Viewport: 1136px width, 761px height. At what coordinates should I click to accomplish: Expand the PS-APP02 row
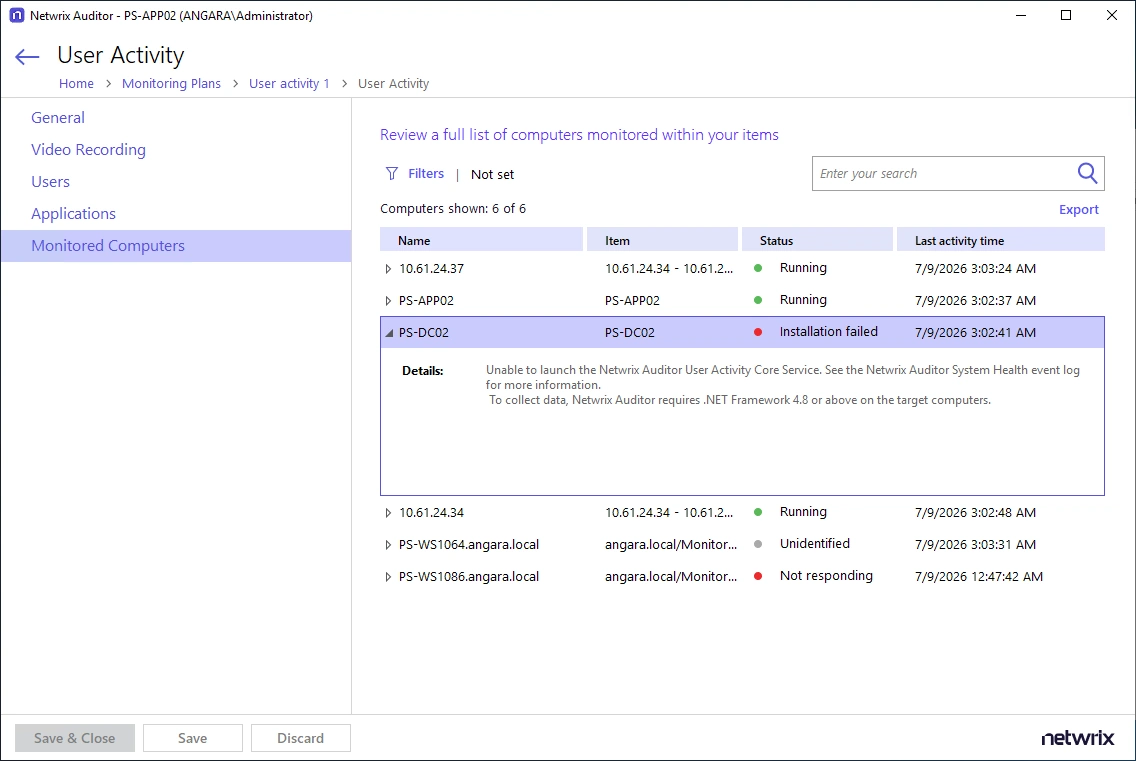388,301
